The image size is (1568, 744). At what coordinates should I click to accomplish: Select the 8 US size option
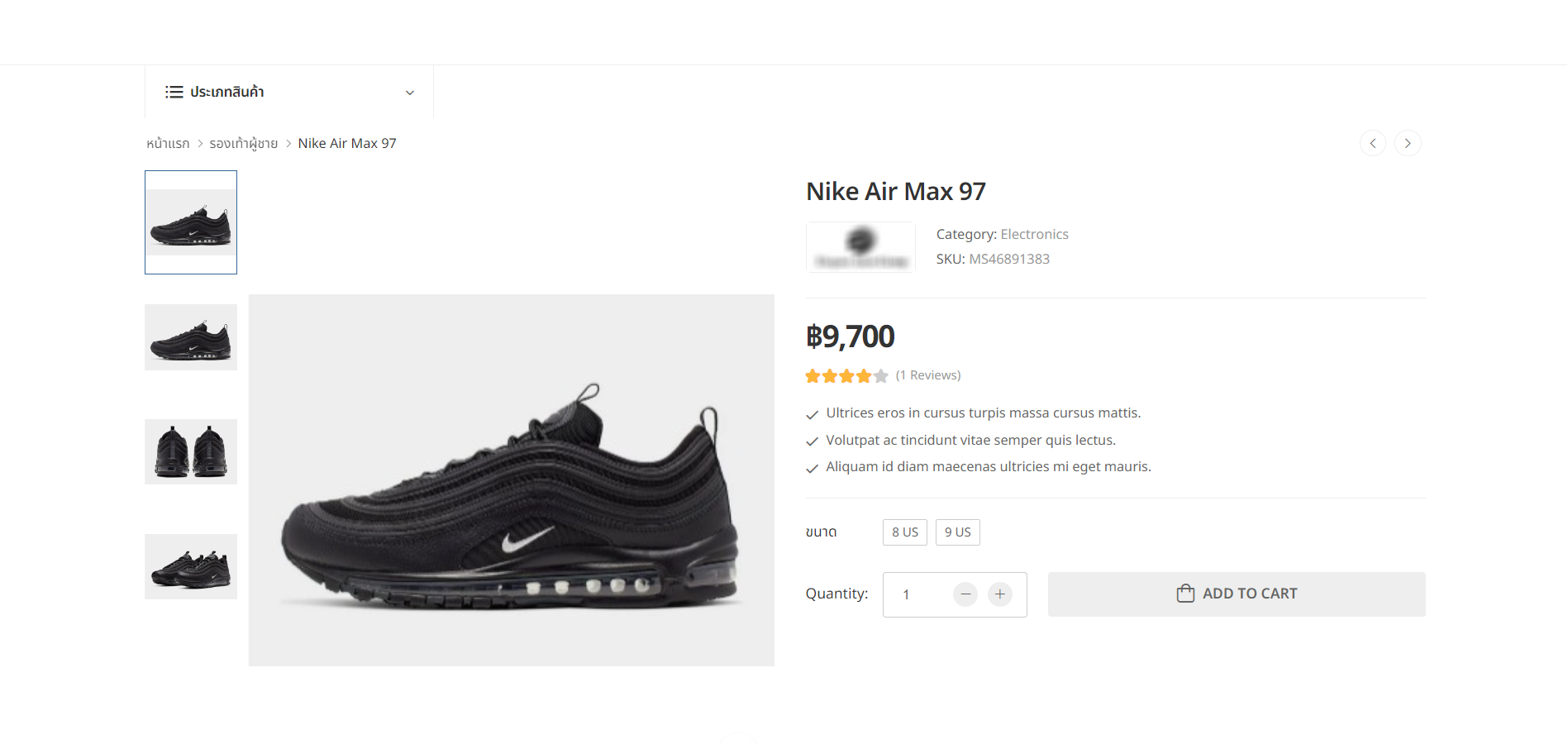905,532
